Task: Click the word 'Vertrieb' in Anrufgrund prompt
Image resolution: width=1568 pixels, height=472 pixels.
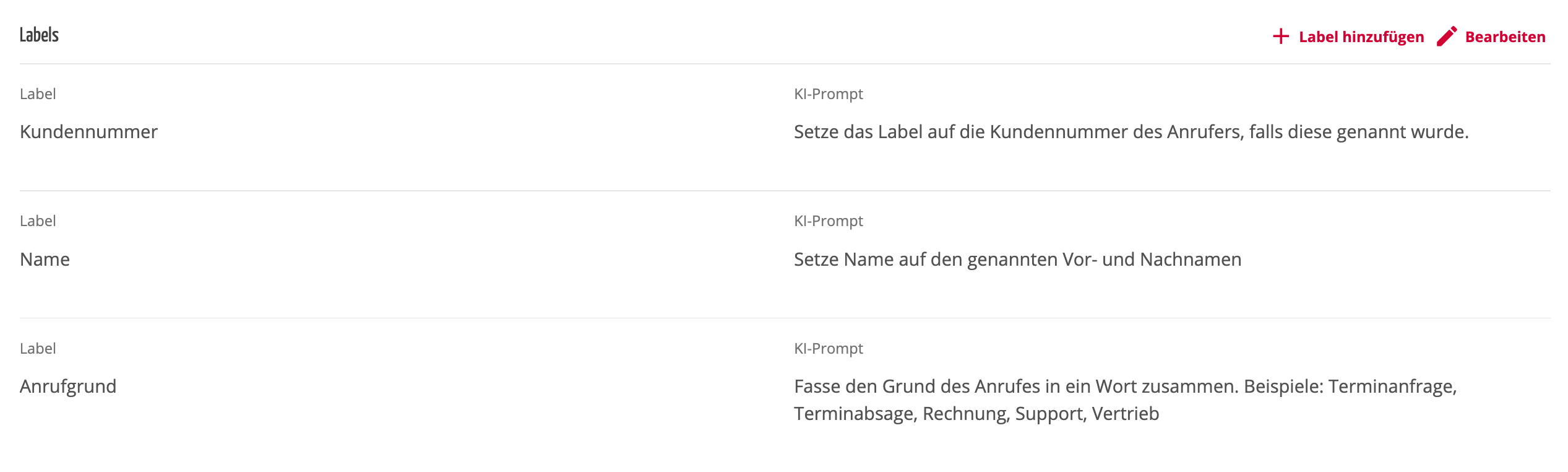Action: (x=1125, y=414)
